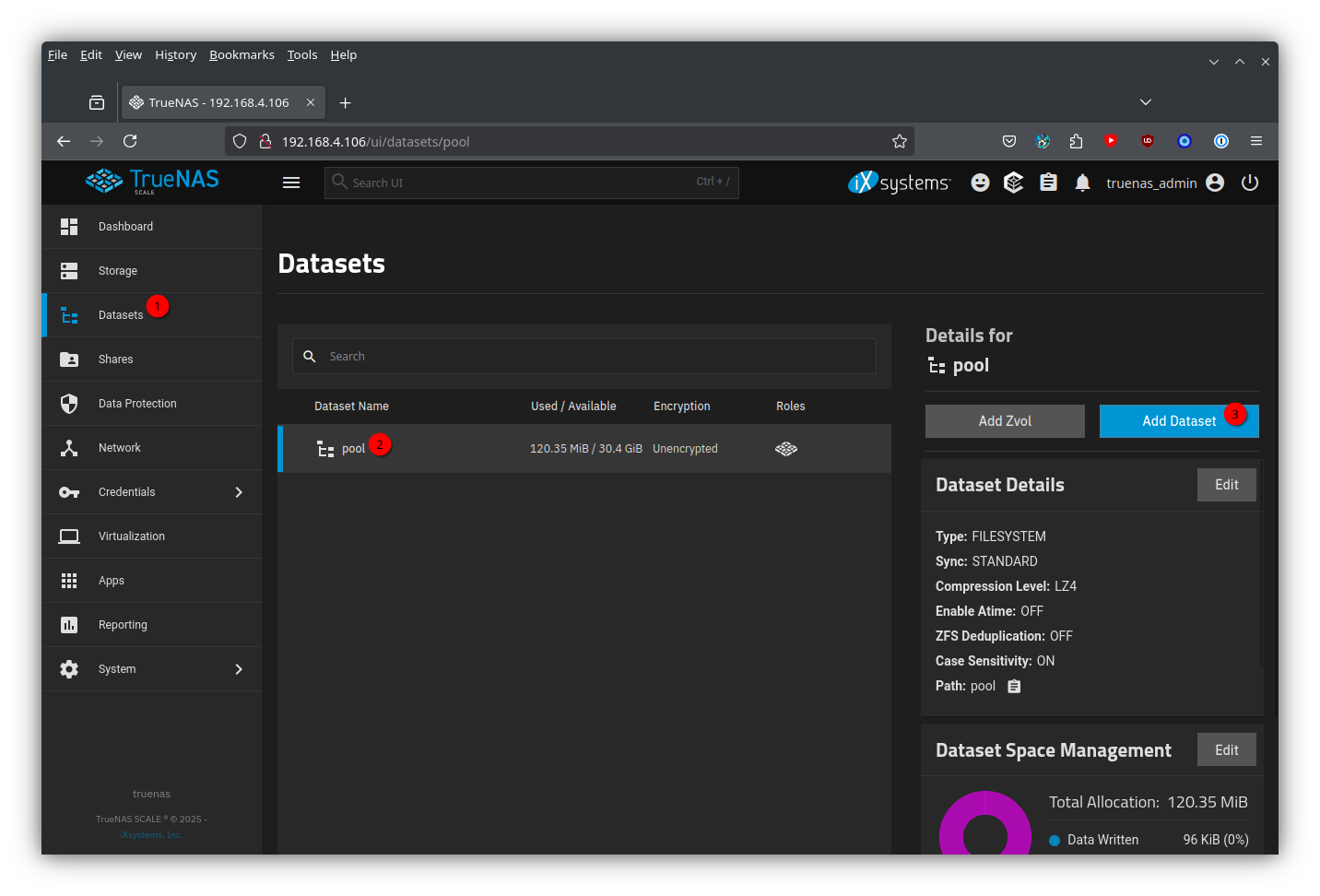Click the Add Dataset button
Screen dimensions: 1320x896
coord(1178,421)
